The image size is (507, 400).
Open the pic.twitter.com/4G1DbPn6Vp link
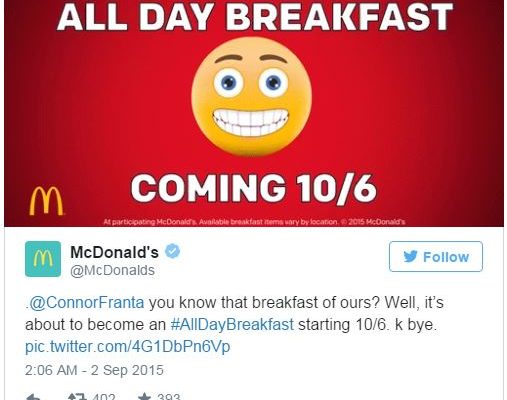coord(128,346)
